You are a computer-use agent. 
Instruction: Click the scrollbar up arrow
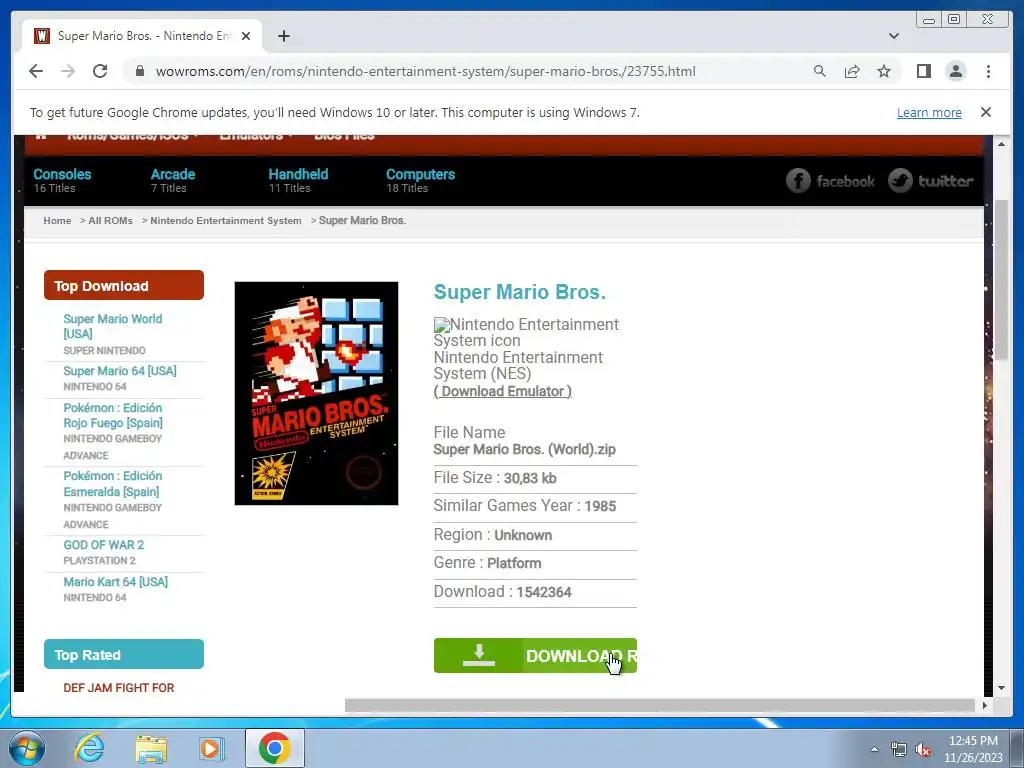tap(1000, 144)
